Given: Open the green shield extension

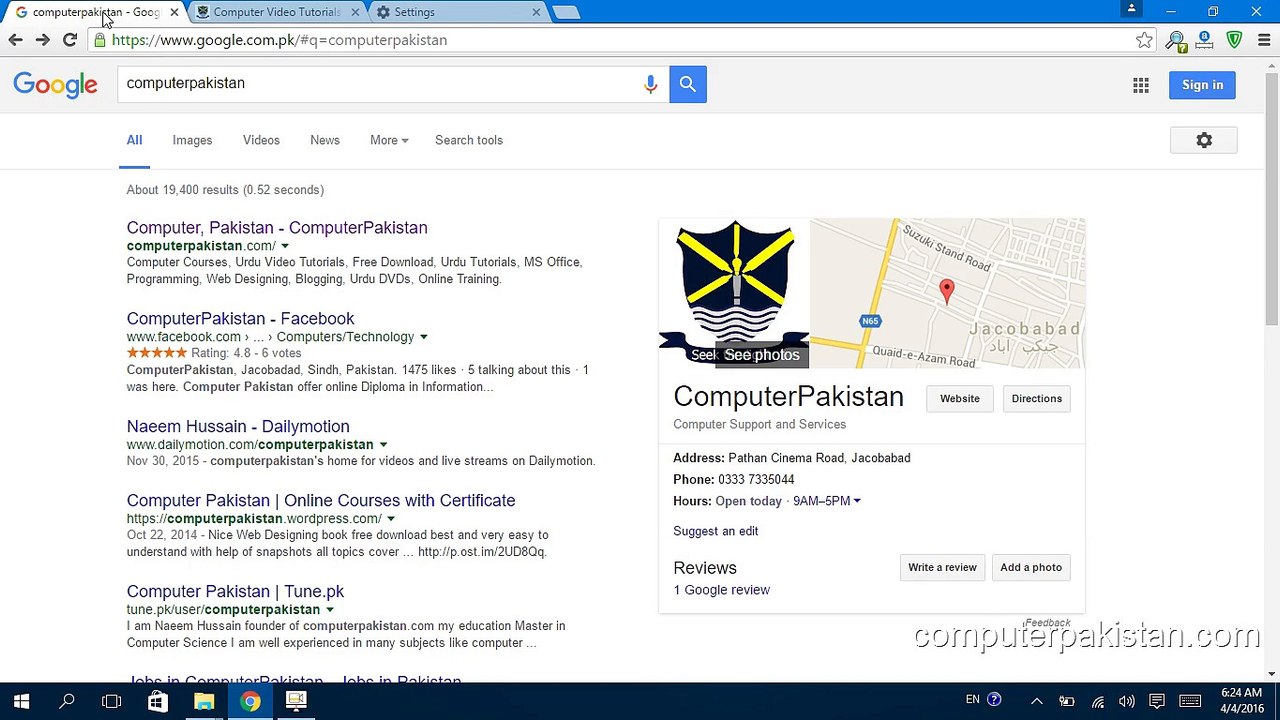Looking at the screenshot, I should click(1234, 40).
